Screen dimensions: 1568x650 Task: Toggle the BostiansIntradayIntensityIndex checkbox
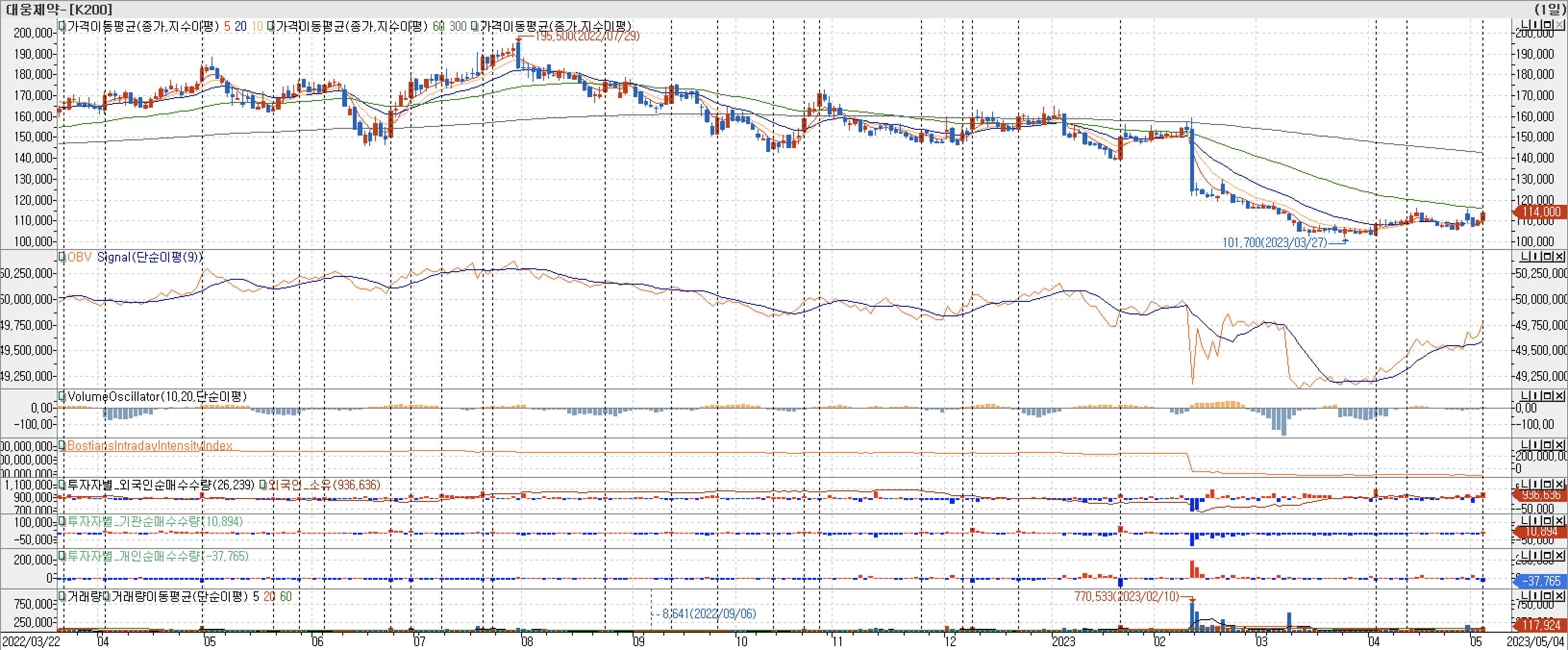tap(62, 446)
